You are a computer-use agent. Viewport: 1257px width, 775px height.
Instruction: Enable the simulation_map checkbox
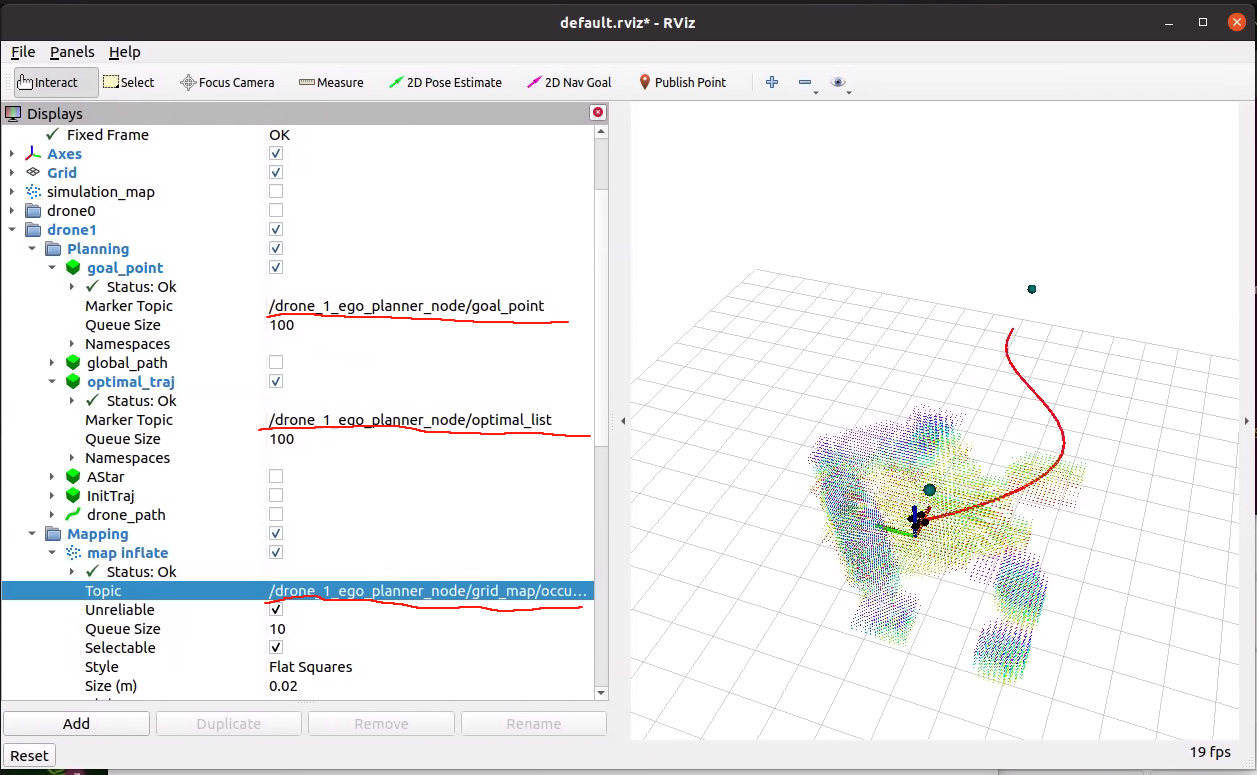(276, 191)
